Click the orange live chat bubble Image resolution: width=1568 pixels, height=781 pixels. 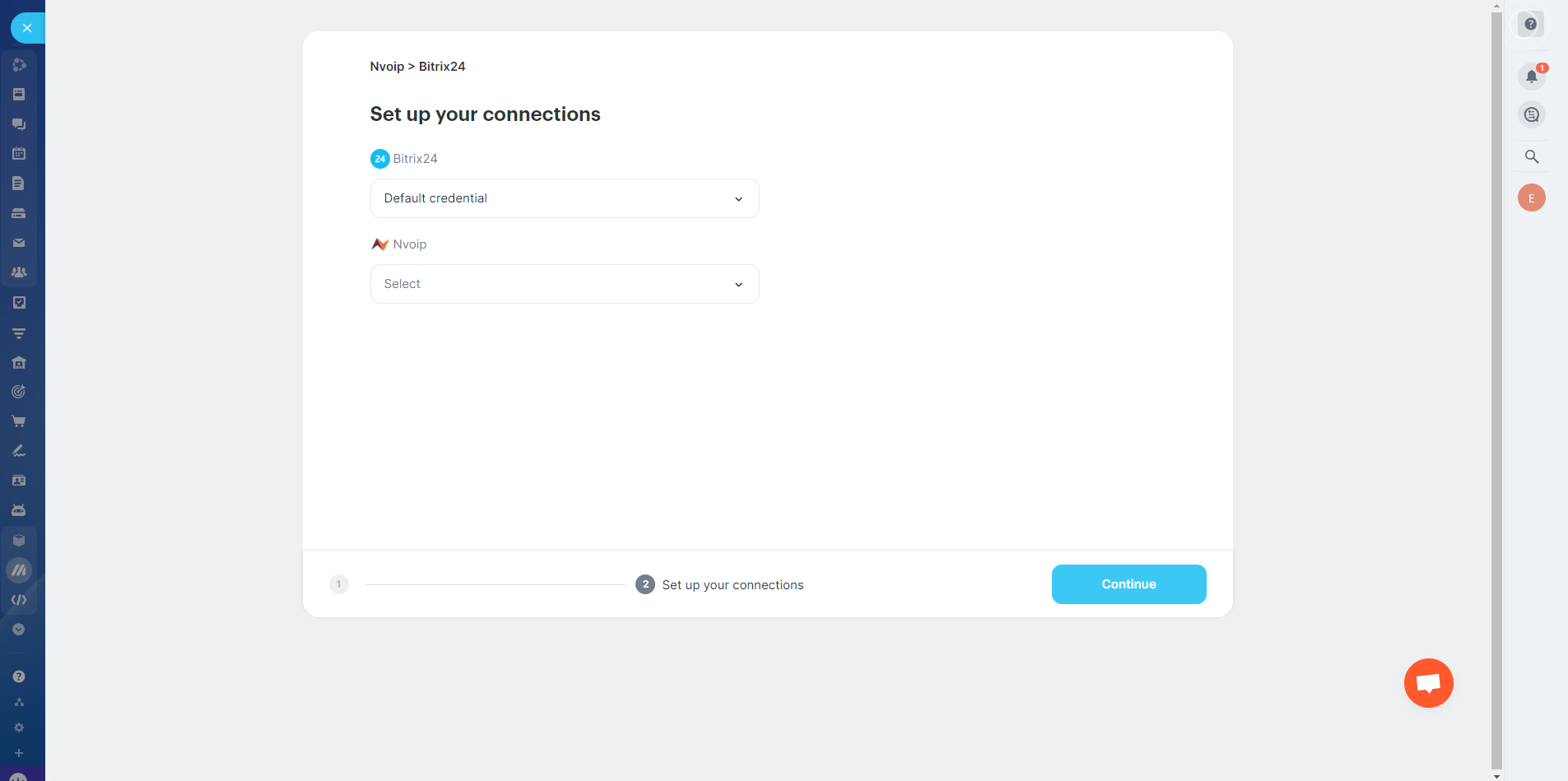tap(1428, 683)
